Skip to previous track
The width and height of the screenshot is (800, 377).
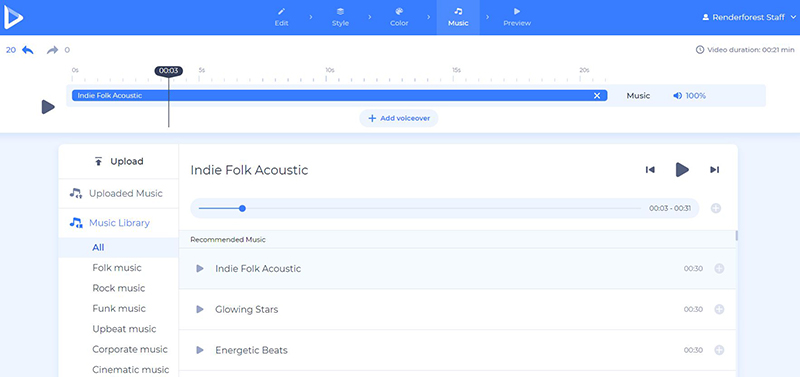coord(650,170)
